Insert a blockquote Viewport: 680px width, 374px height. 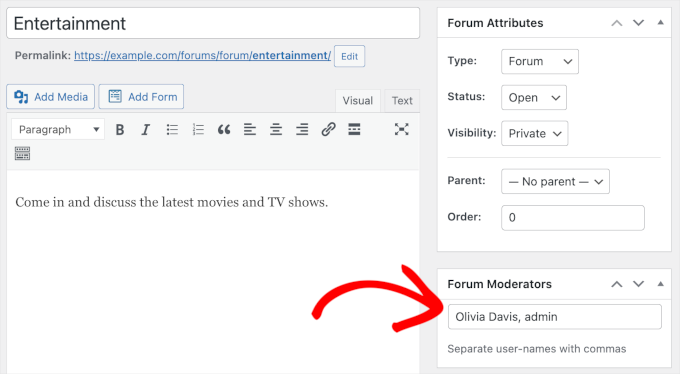(x=224, y=130)
